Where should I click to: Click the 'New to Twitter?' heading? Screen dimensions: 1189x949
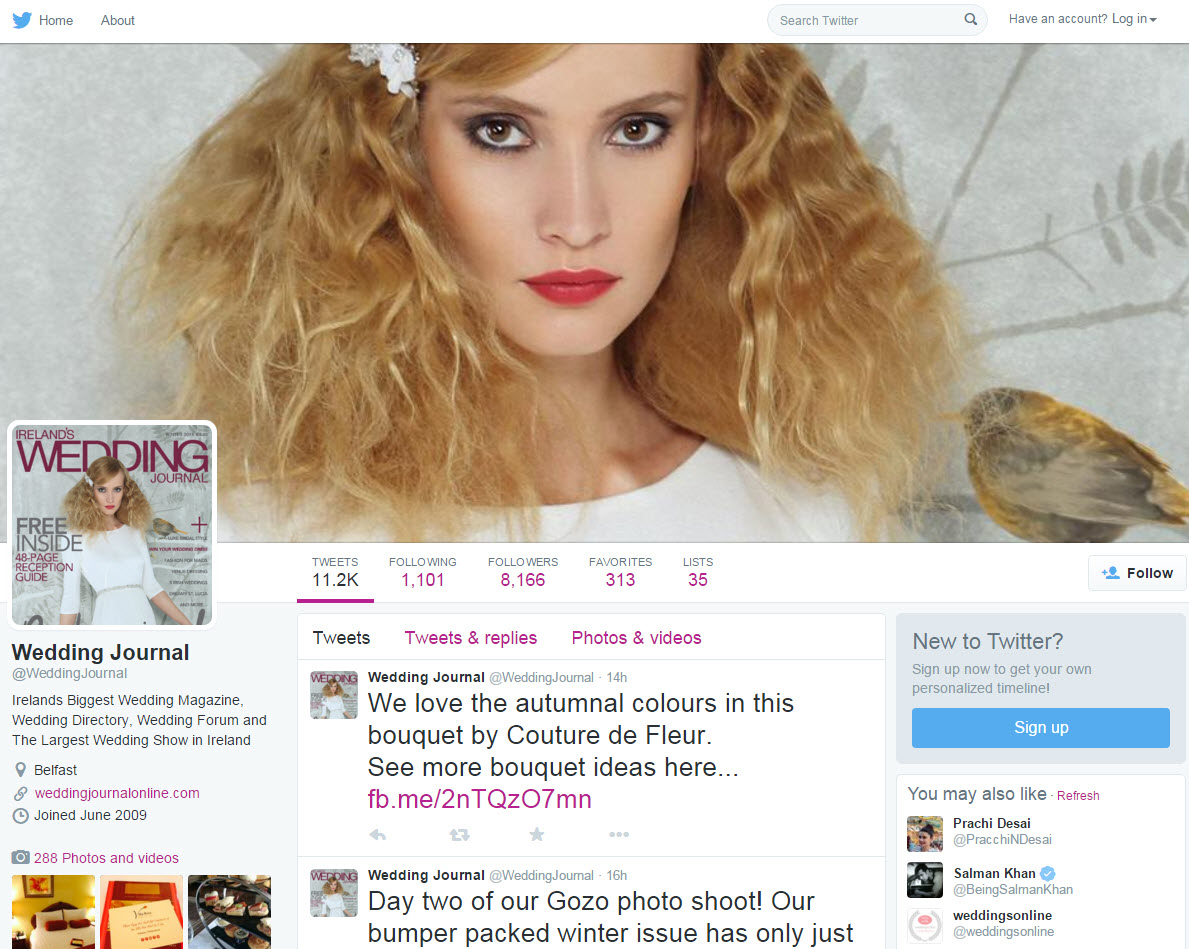[x=987, y=642]
